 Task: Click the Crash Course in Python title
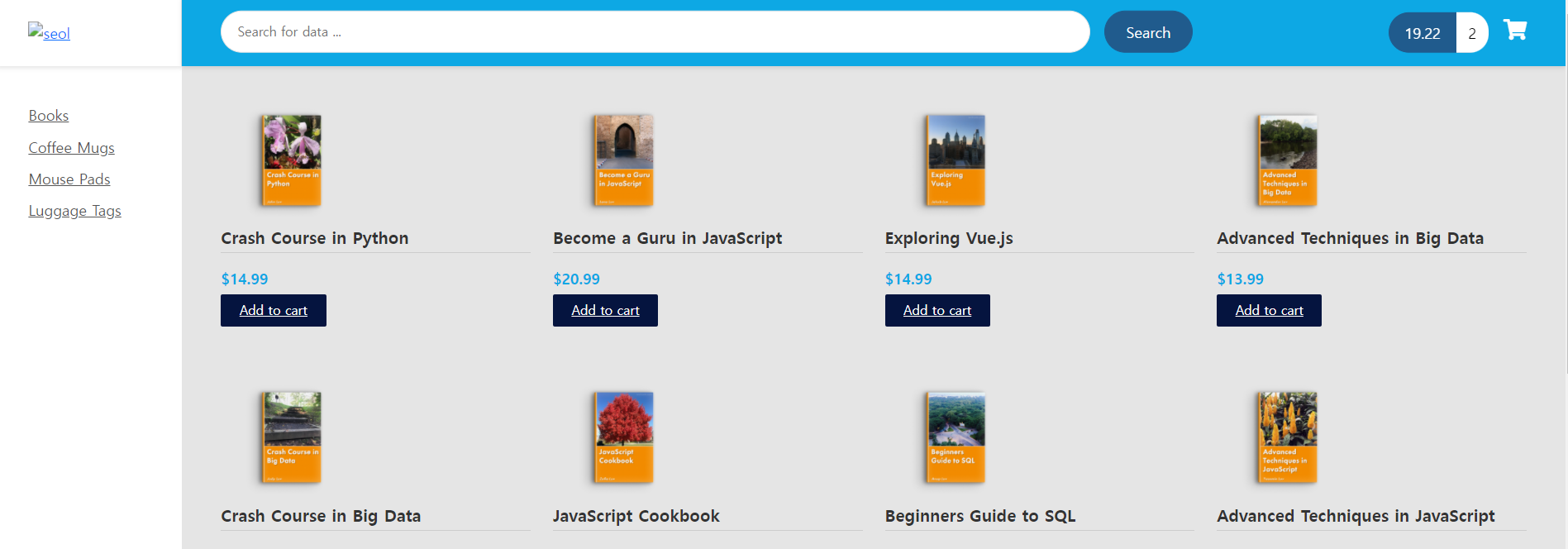315,238
